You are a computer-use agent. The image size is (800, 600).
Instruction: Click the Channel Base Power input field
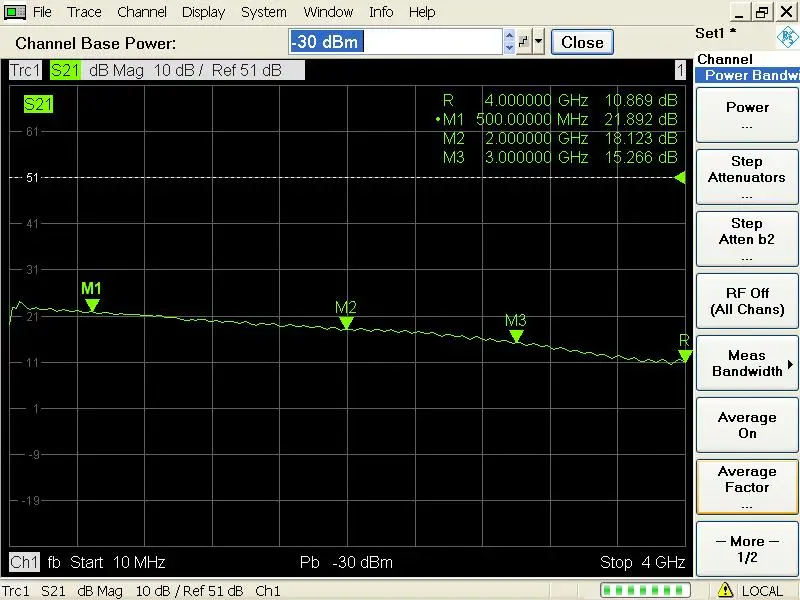(394, 42)
